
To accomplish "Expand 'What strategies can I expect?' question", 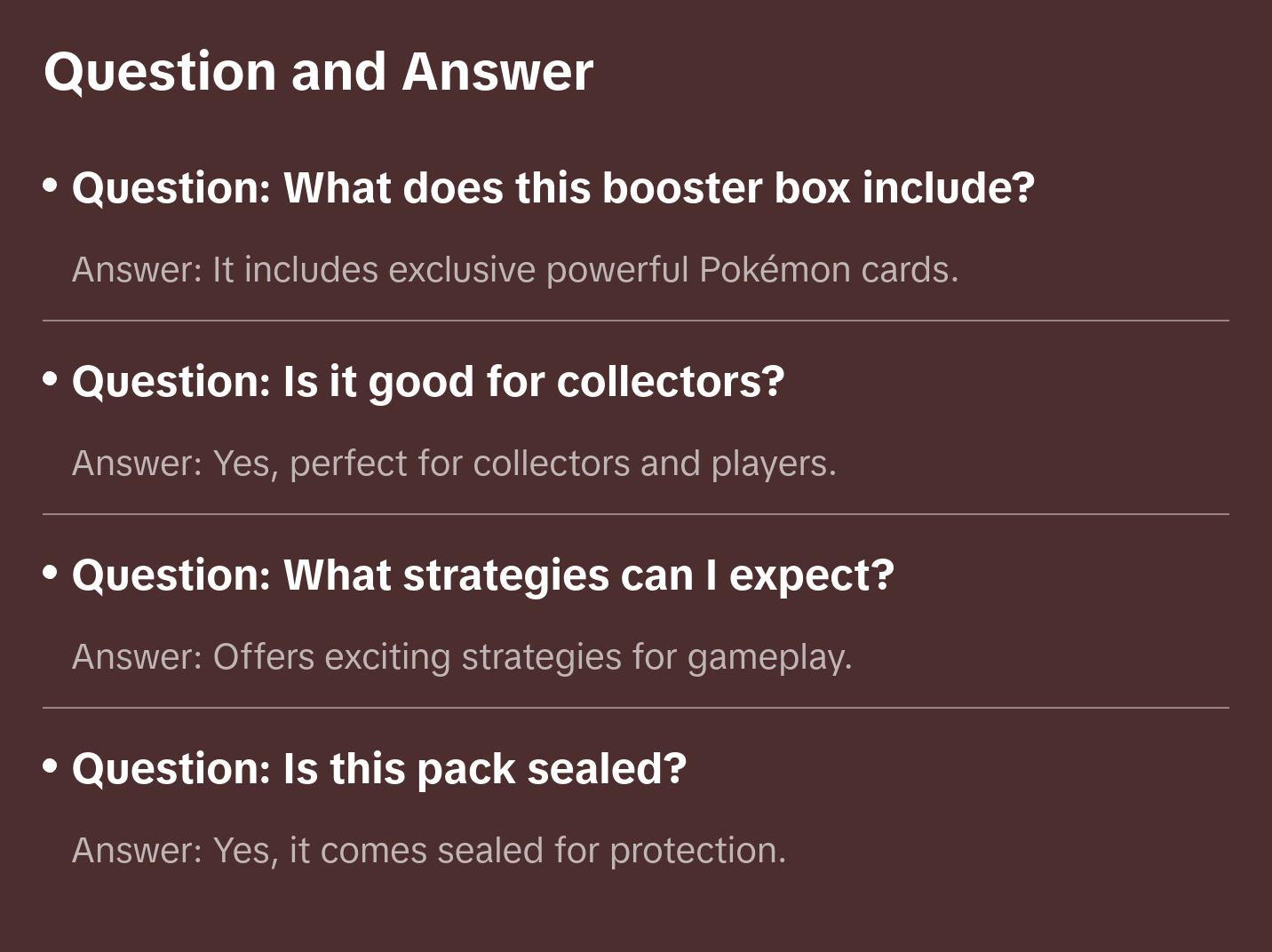I will point(482,575).
